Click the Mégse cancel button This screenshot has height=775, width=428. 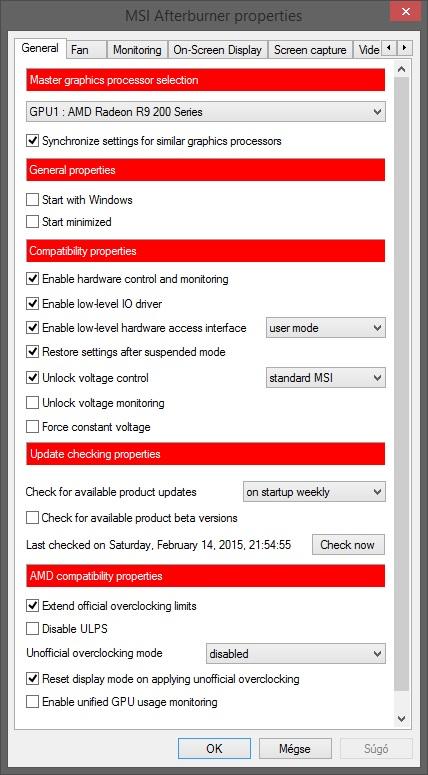[295, 748]
